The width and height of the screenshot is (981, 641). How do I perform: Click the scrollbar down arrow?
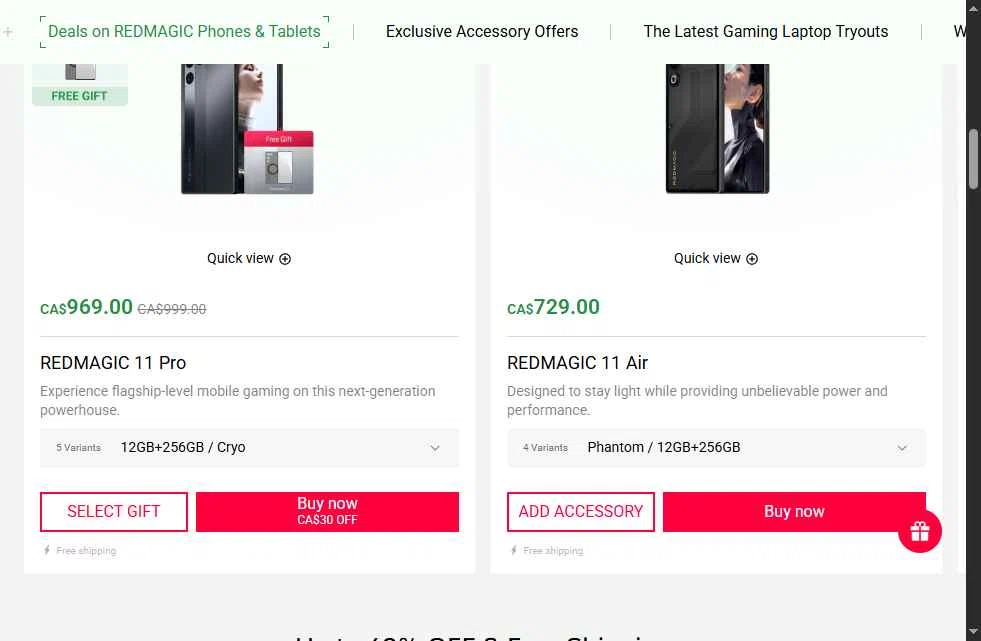click(x=973, y=632)
